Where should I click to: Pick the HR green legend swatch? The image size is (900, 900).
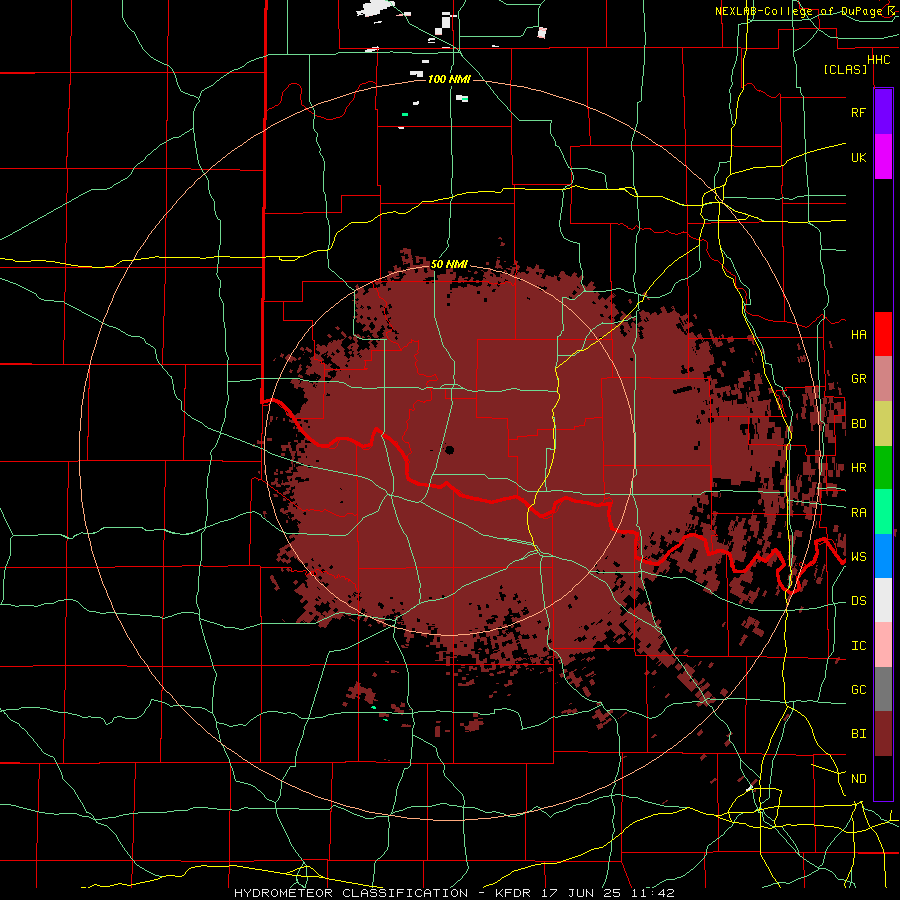tap(883, 468)
